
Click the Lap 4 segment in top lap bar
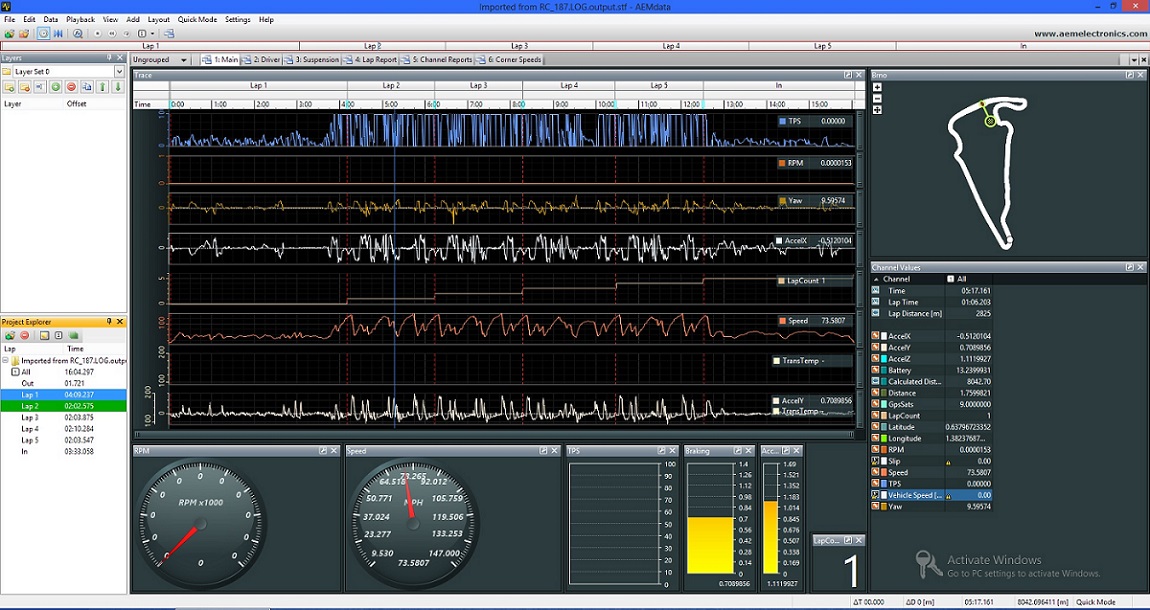point(670,45)
